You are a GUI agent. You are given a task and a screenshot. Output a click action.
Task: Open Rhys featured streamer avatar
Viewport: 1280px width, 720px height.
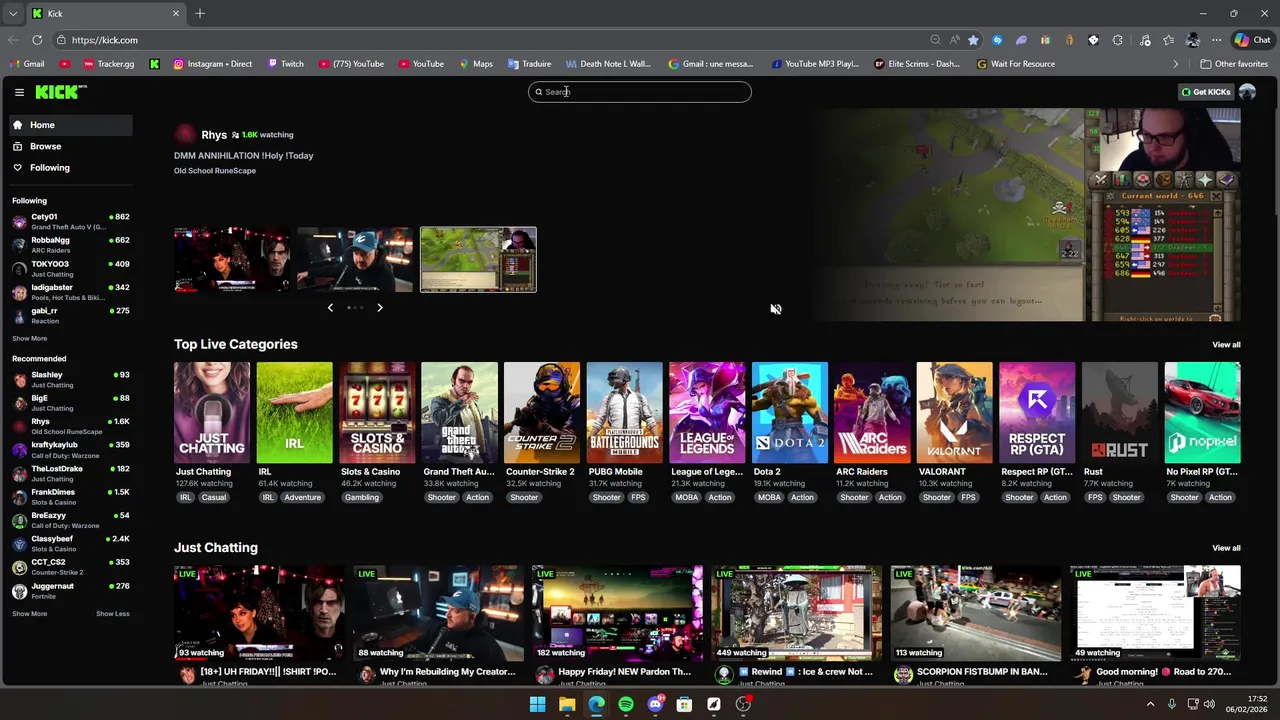pyautogui.click(x=185, y=134)
